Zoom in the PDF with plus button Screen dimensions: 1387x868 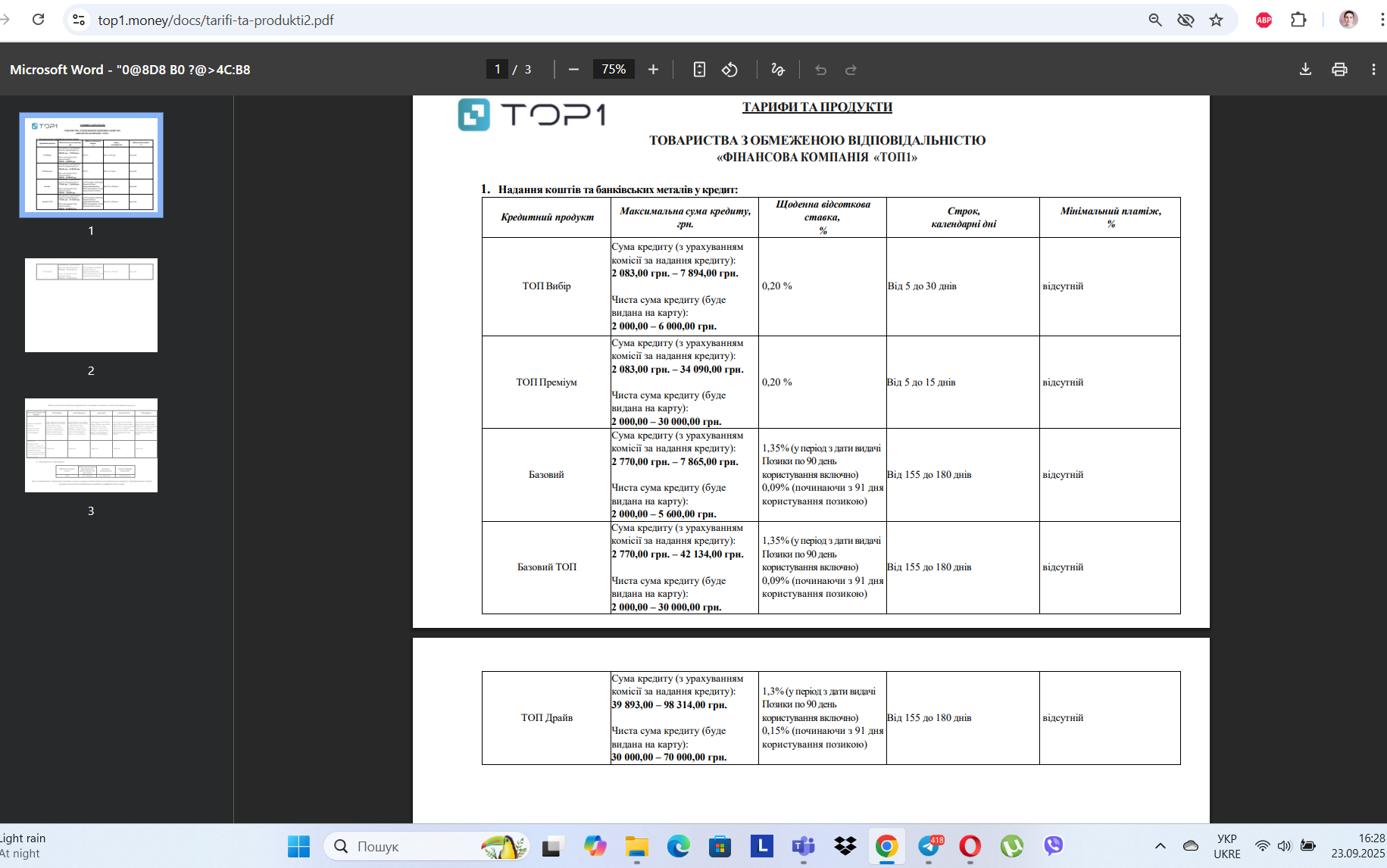click(653, 70)
